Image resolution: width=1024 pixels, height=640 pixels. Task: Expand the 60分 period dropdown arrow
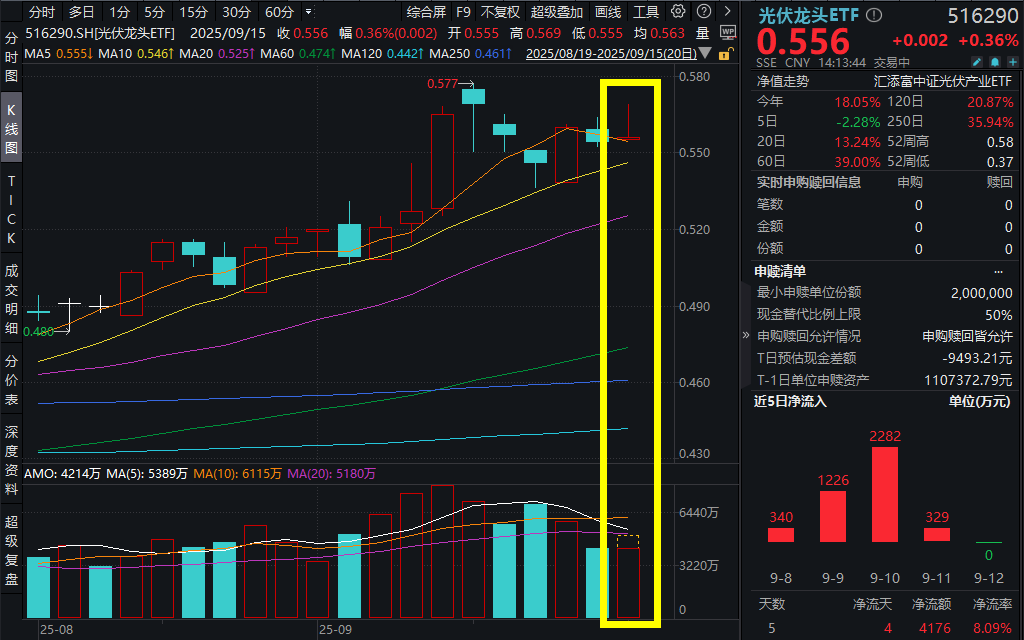310,13
